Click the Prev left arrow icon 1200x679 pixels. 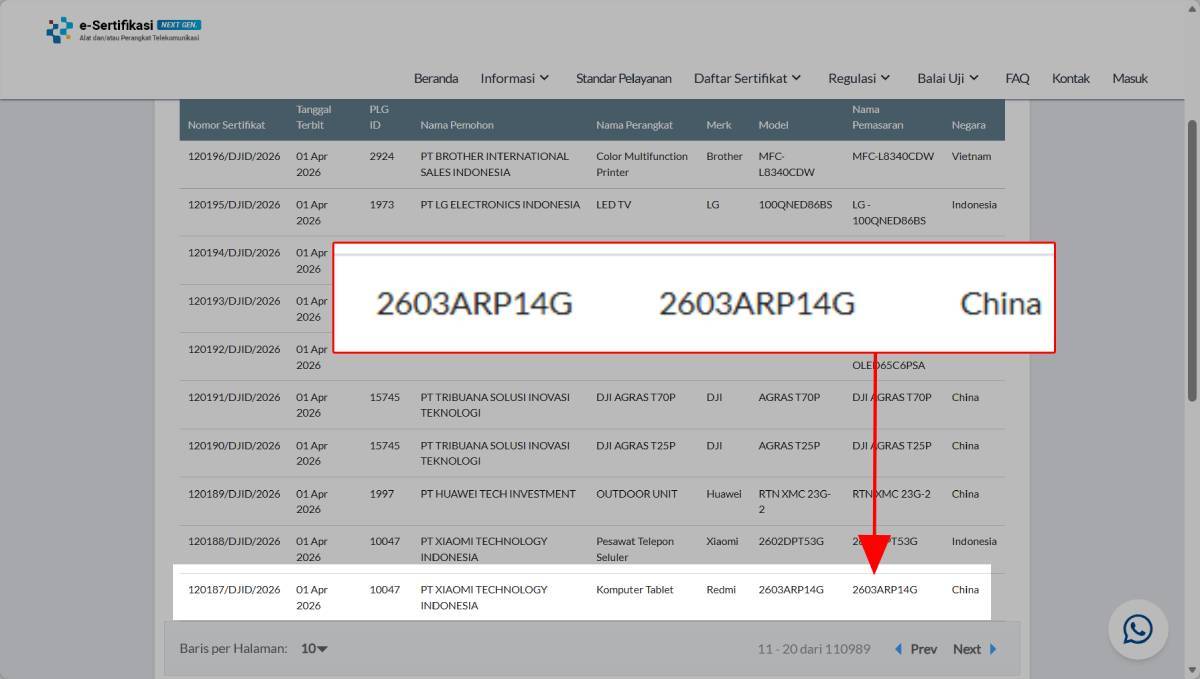point(898,649)
